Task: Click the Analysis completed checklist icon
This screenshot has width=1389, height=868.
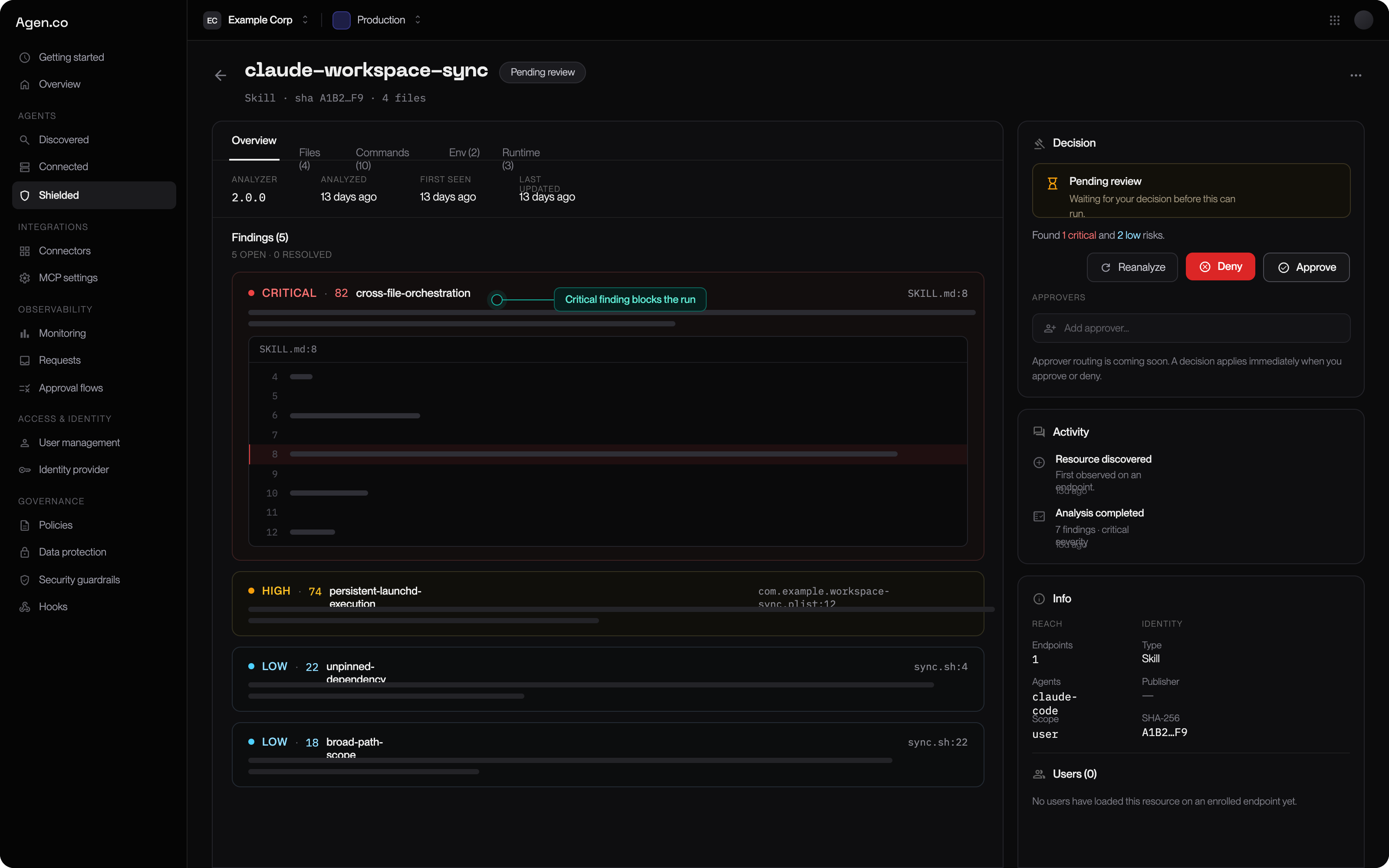Action: click(1039, 516)
